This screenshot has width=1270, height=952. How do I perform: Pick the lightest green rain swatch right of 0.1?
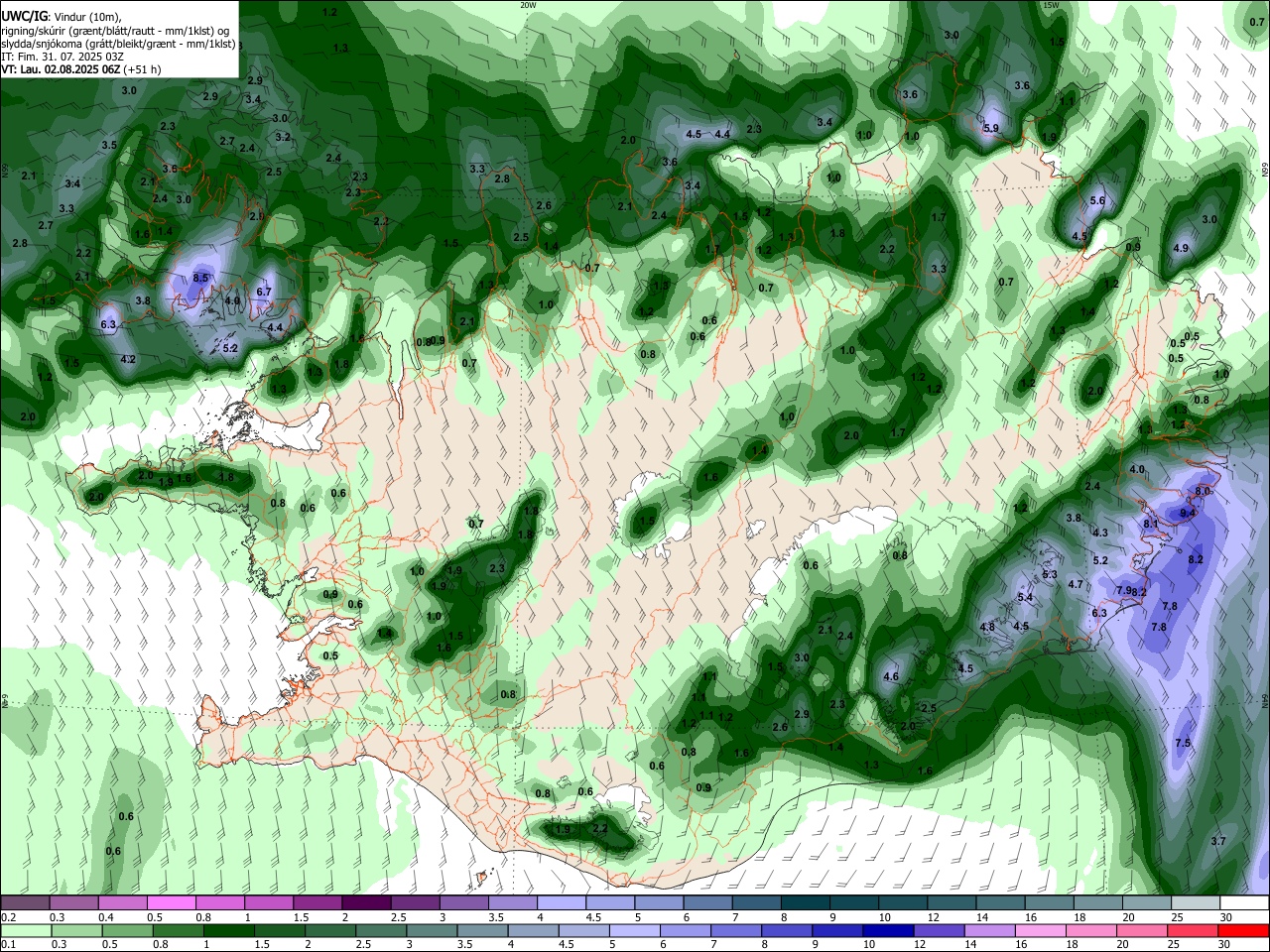coord(25,931)
